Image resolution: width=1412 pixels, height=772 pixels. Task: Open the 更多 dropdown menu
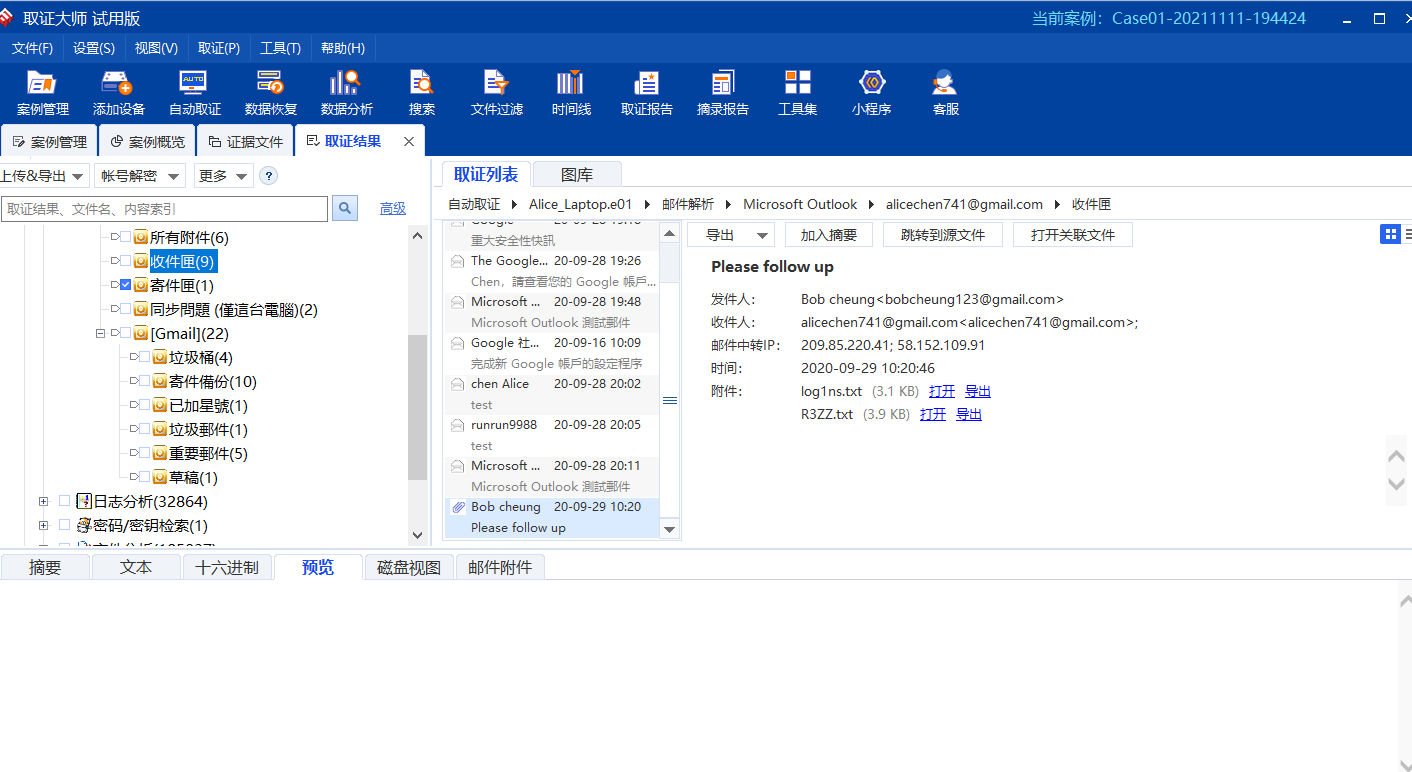click(222, 175)
